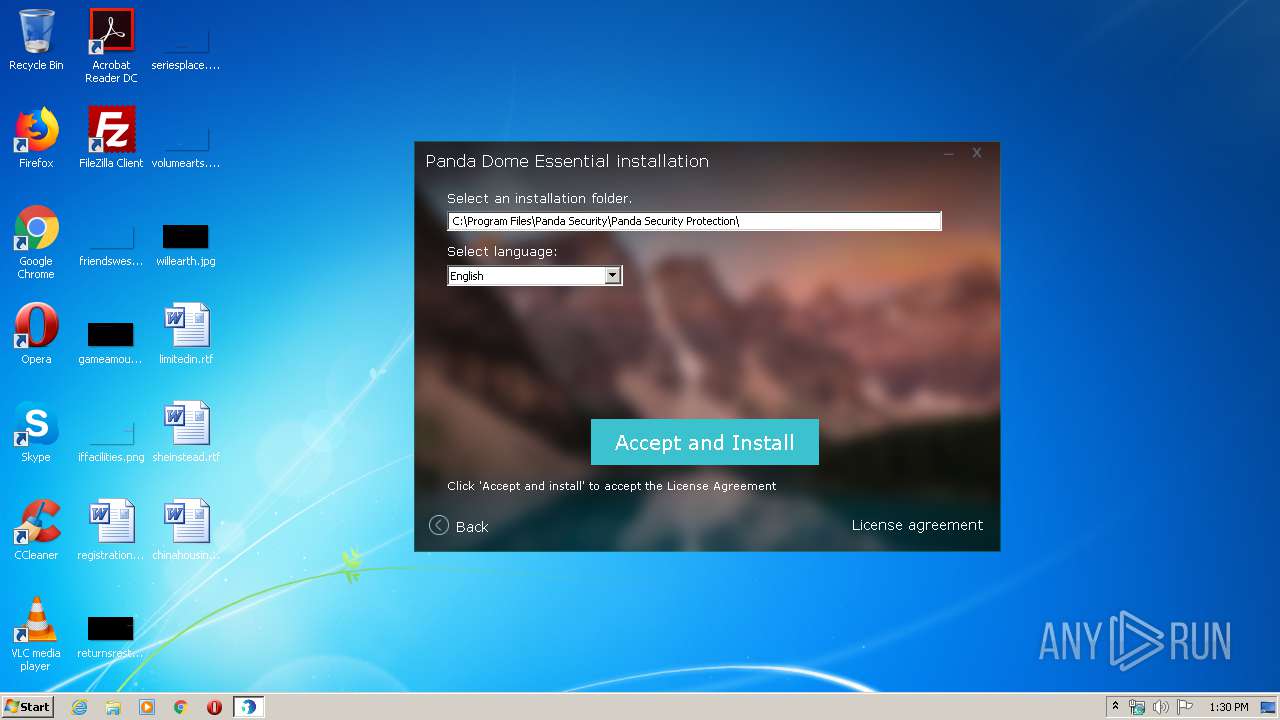Open Windows Media Player from taskbar
The width and height of the screenshot is (1280, 720).
(147, 707)
